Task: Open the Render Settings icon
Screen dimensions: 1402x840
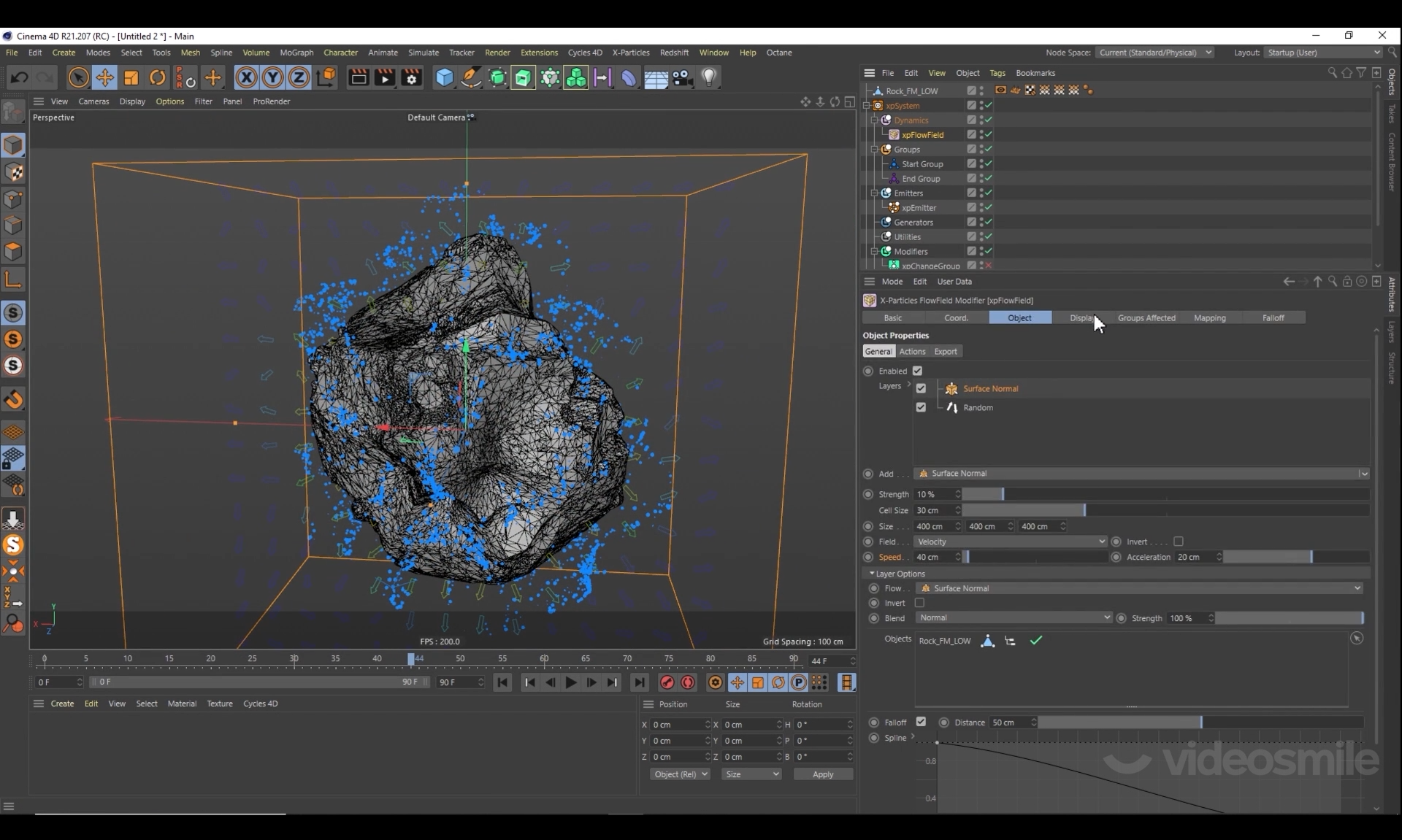Action: (412, 77)
